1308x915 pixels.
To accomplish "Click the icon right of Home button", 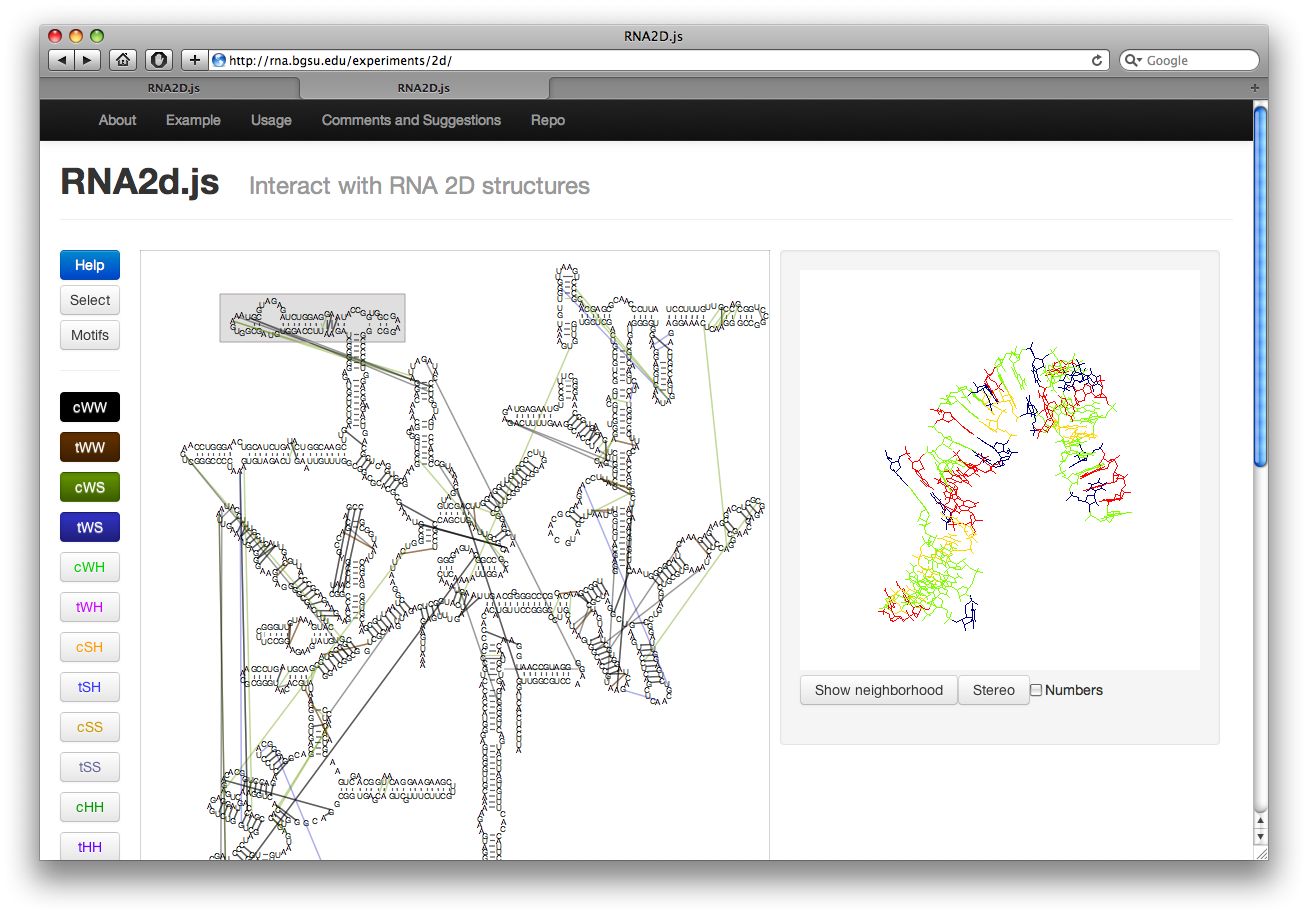I will click(158, 60).
